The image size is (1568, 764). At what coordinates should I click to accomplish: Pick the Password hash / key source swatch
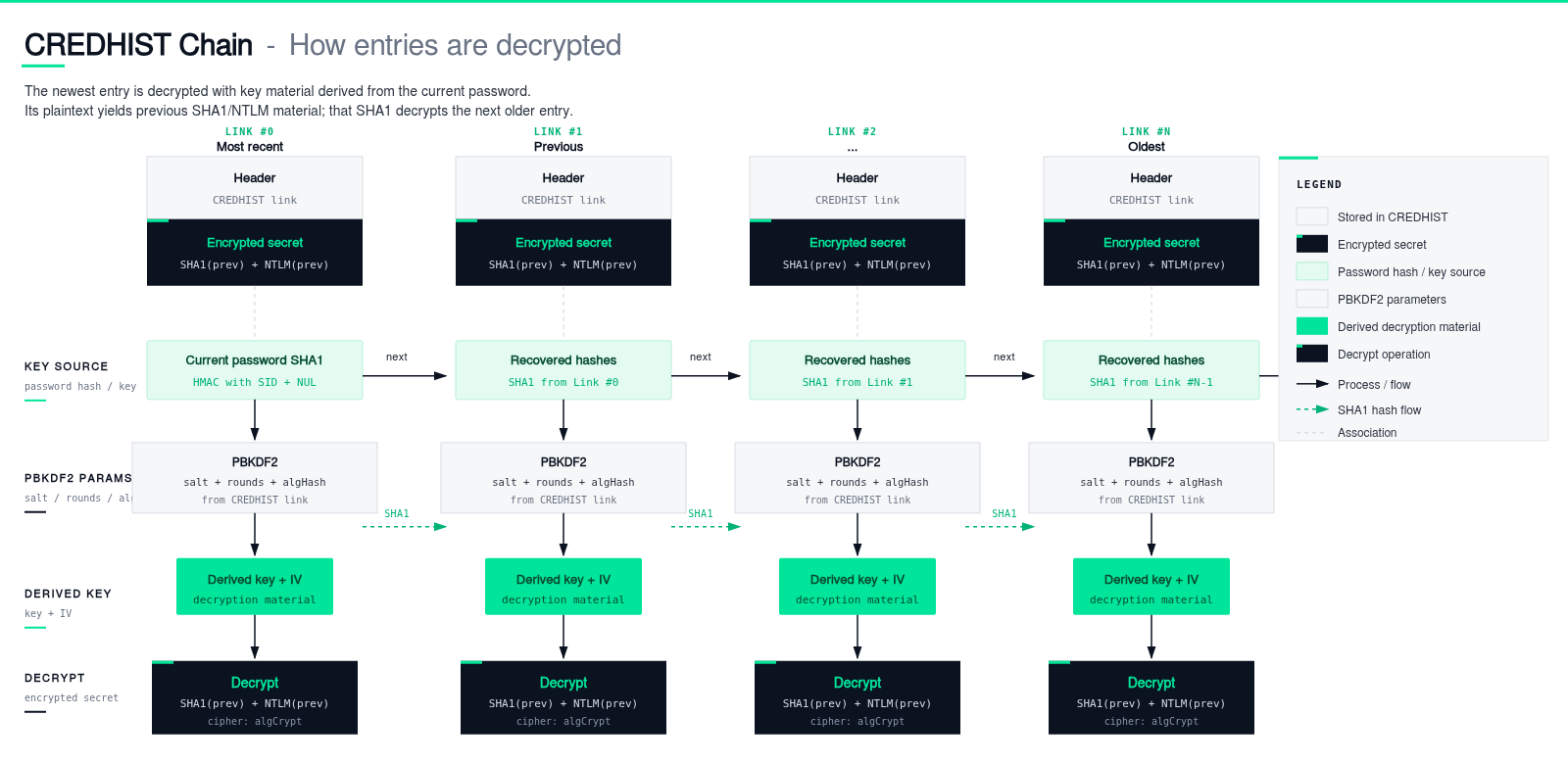(x=1312, y=271)
